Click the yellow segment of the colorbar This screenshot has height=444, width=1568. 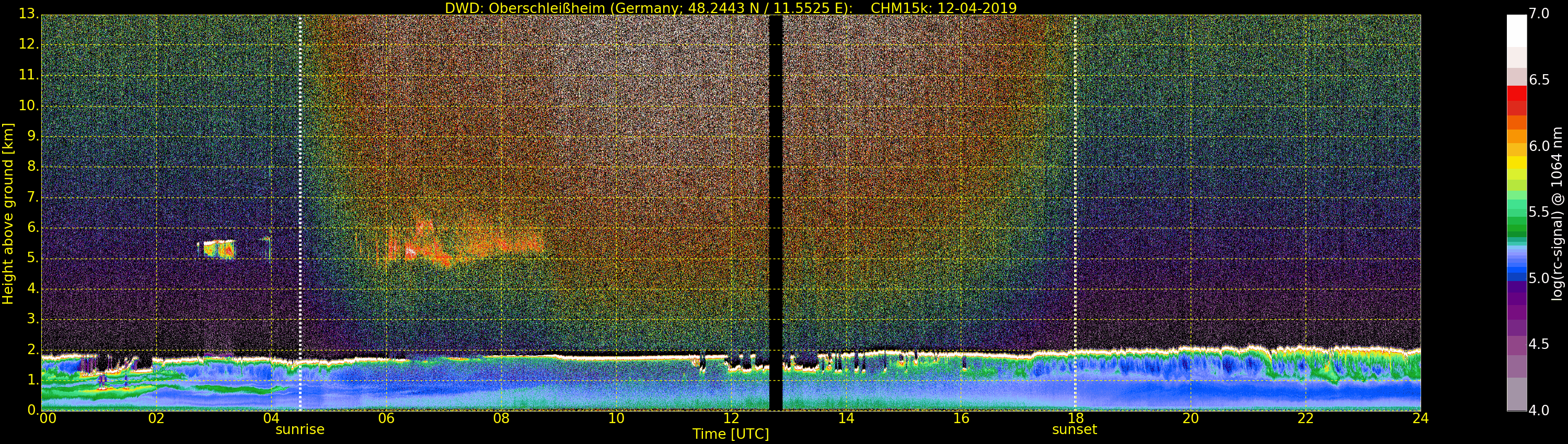click(x=1516, y=163)
